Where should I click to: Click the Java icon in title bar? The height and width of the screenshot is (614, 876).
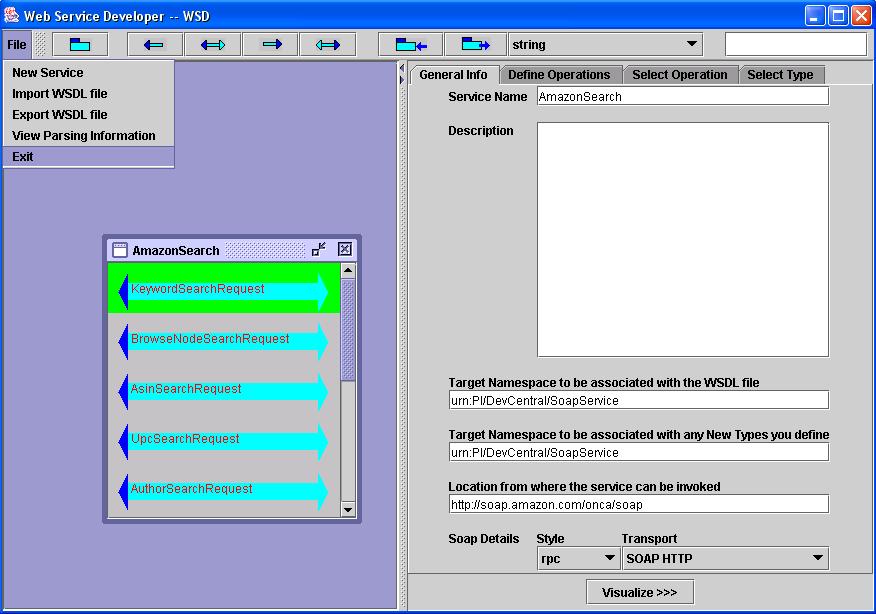tap(11, 15)
